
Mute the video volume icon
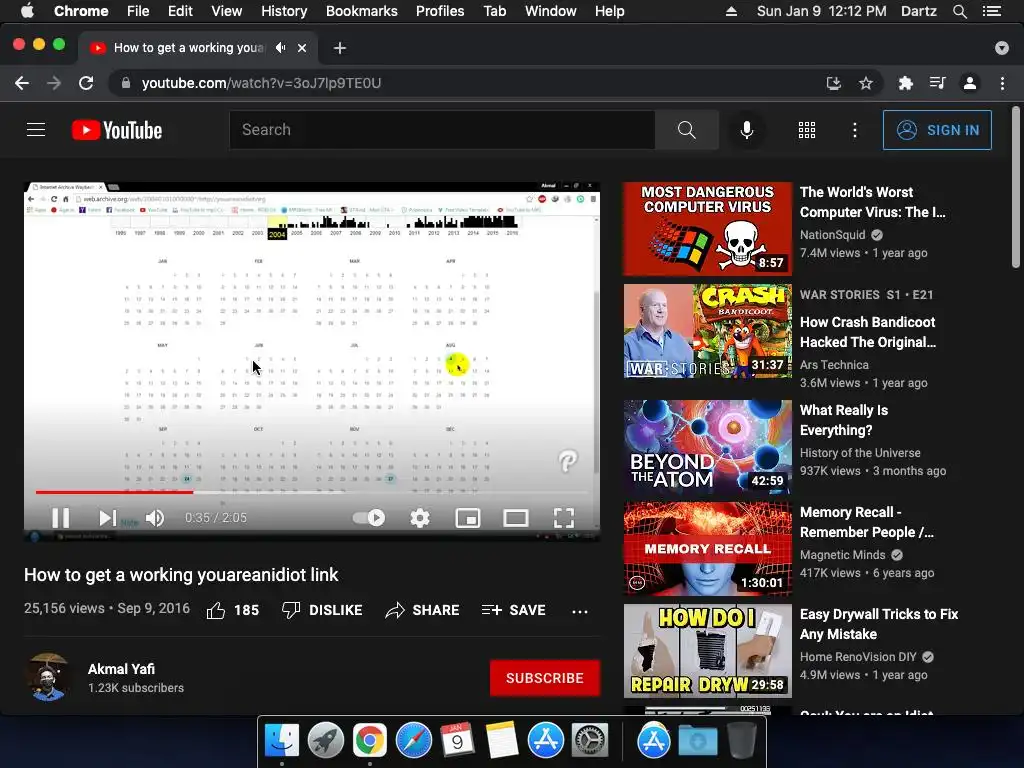tap(155, 518)
